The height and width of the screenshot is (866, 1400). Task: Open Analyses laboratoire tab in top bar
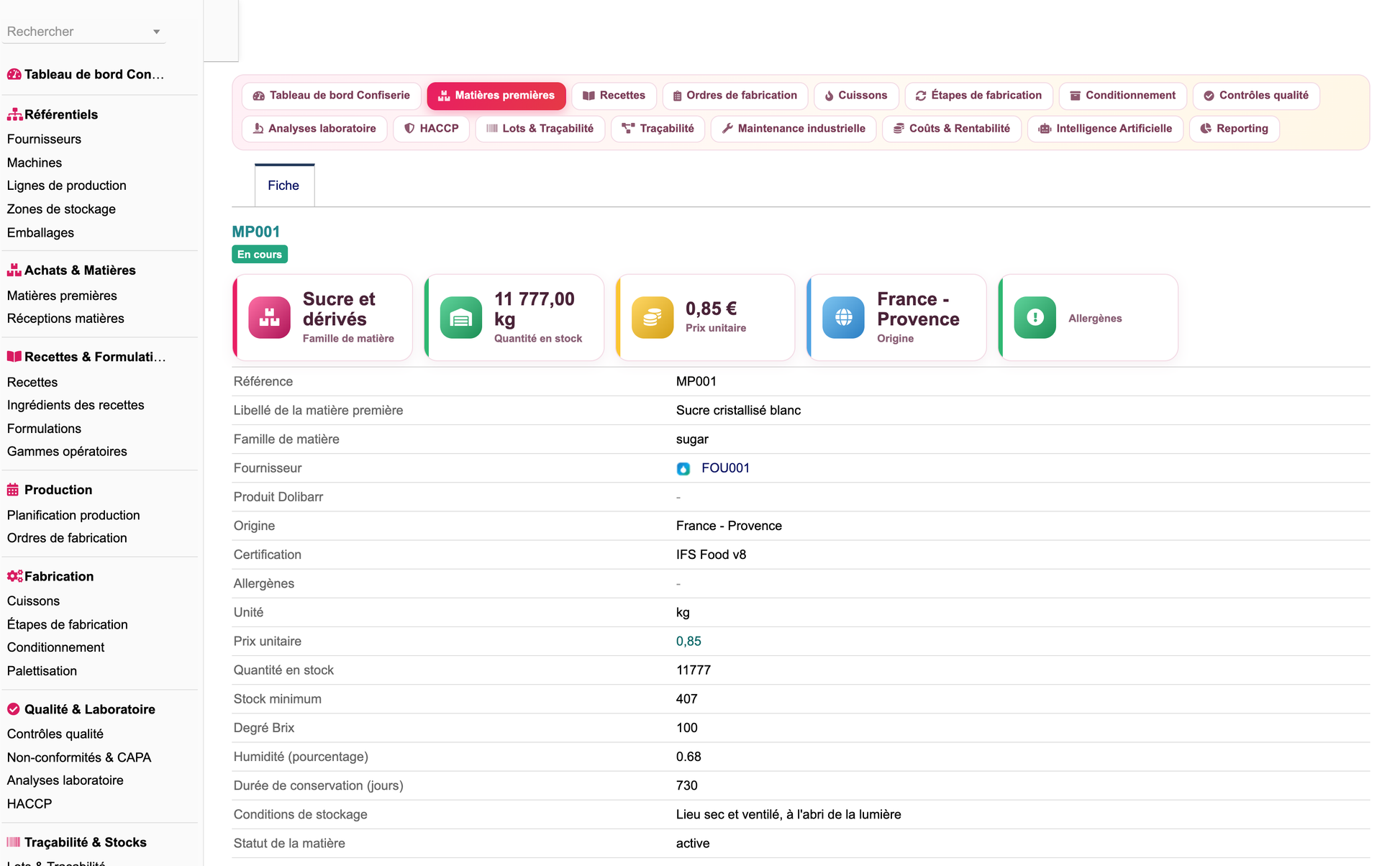pos(314,129)
